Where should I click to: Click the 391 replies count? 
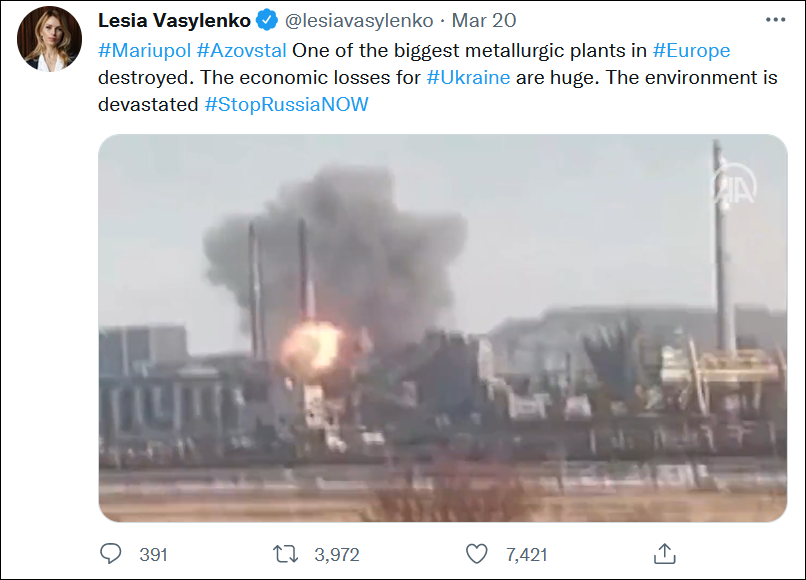click(x=153, y=554)
